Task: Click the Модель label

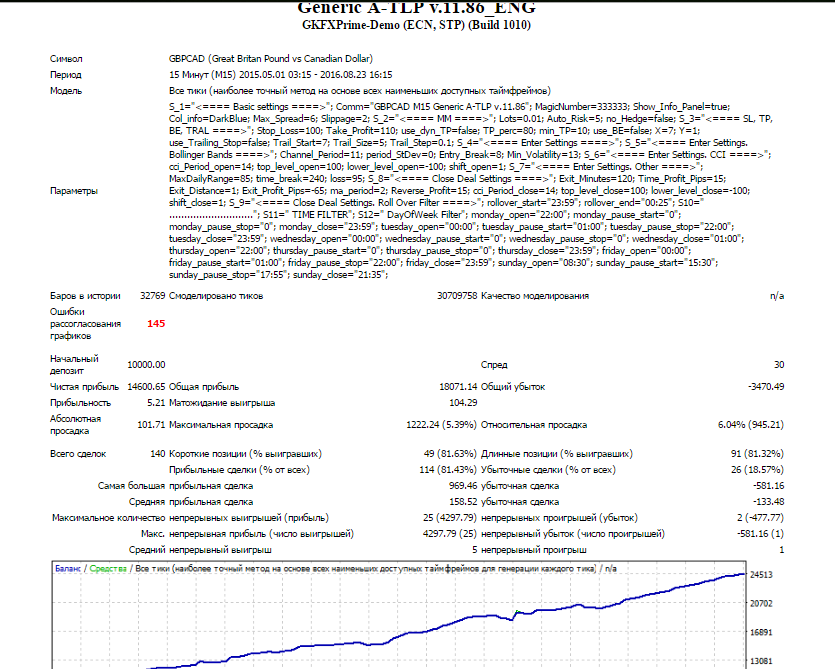Action: (x=66, y=91)
